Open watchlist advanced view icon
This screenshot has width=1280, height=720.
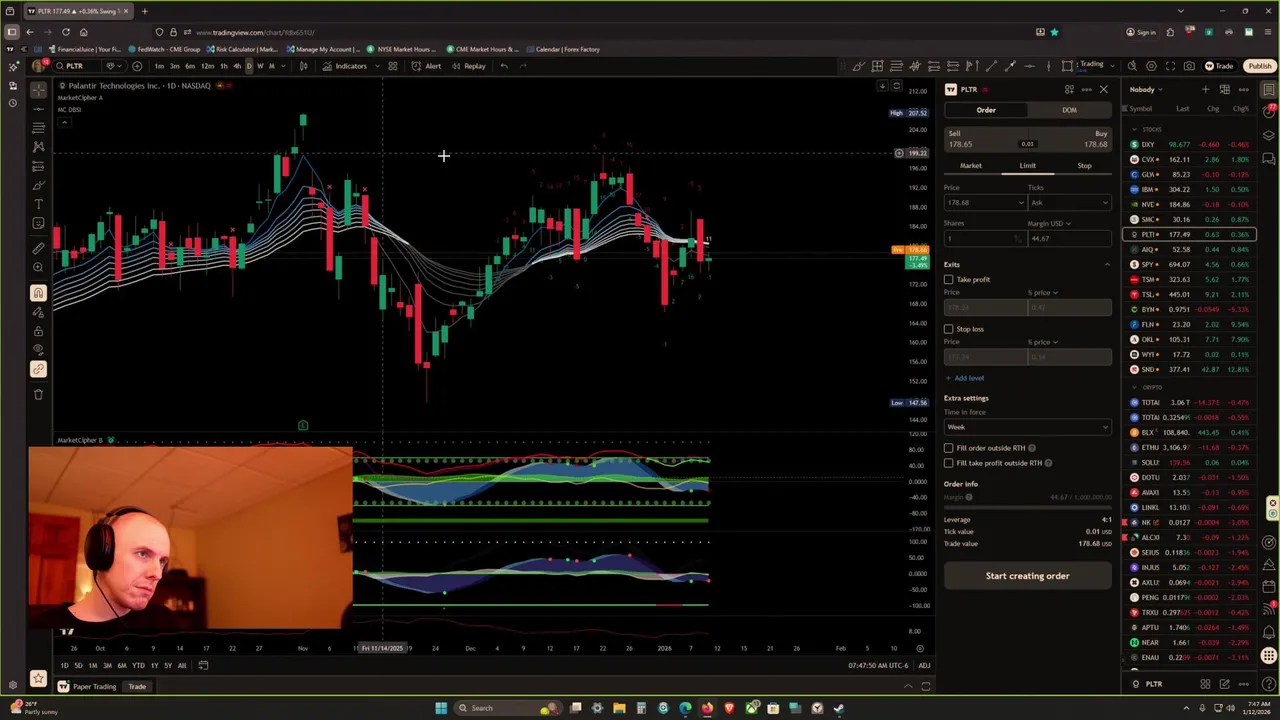click(x=1224, y=90)
